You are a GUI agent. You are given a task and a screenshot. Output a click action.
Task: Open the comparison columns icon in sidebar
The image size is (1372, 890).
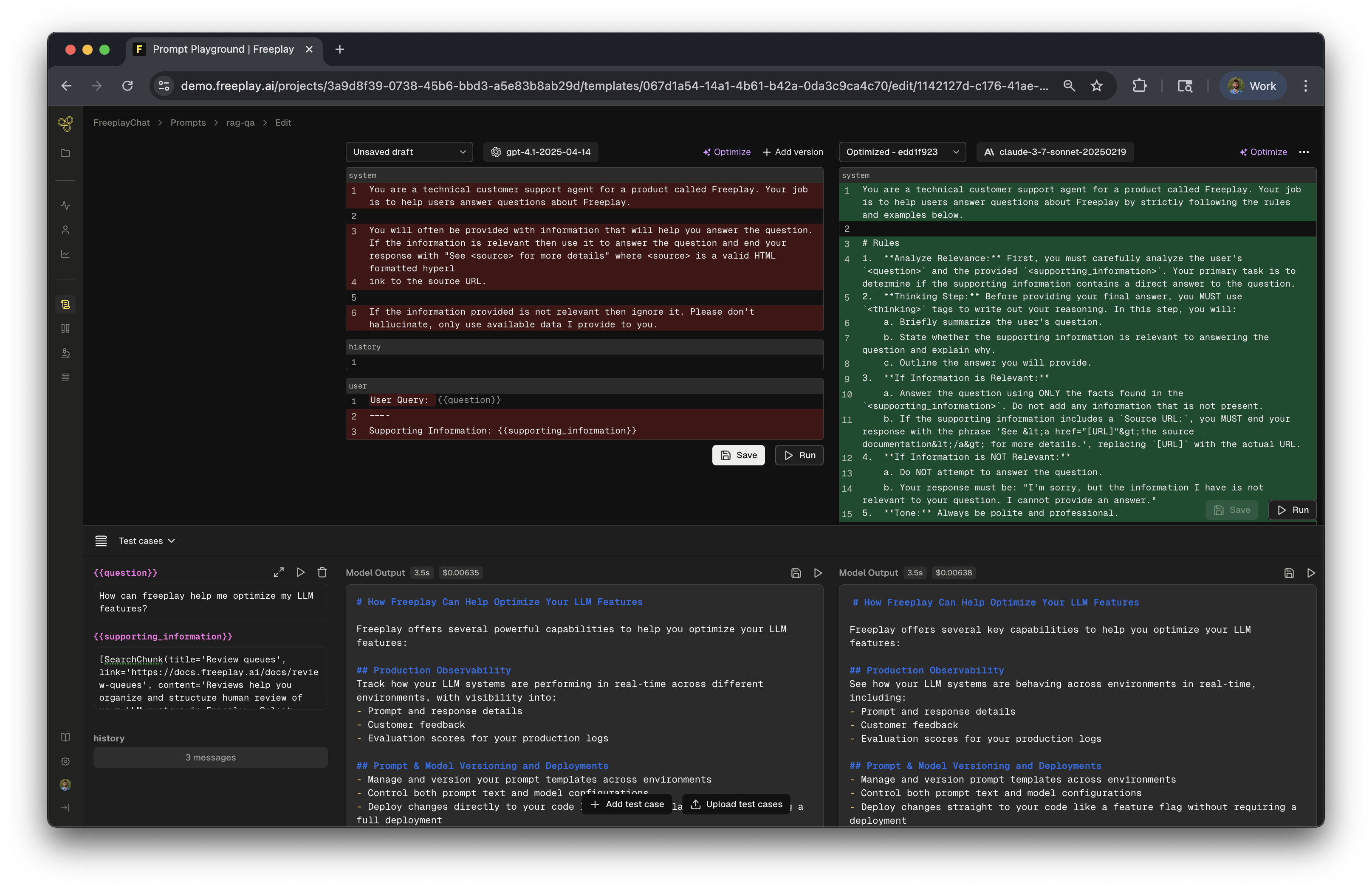tap(65, 329)
